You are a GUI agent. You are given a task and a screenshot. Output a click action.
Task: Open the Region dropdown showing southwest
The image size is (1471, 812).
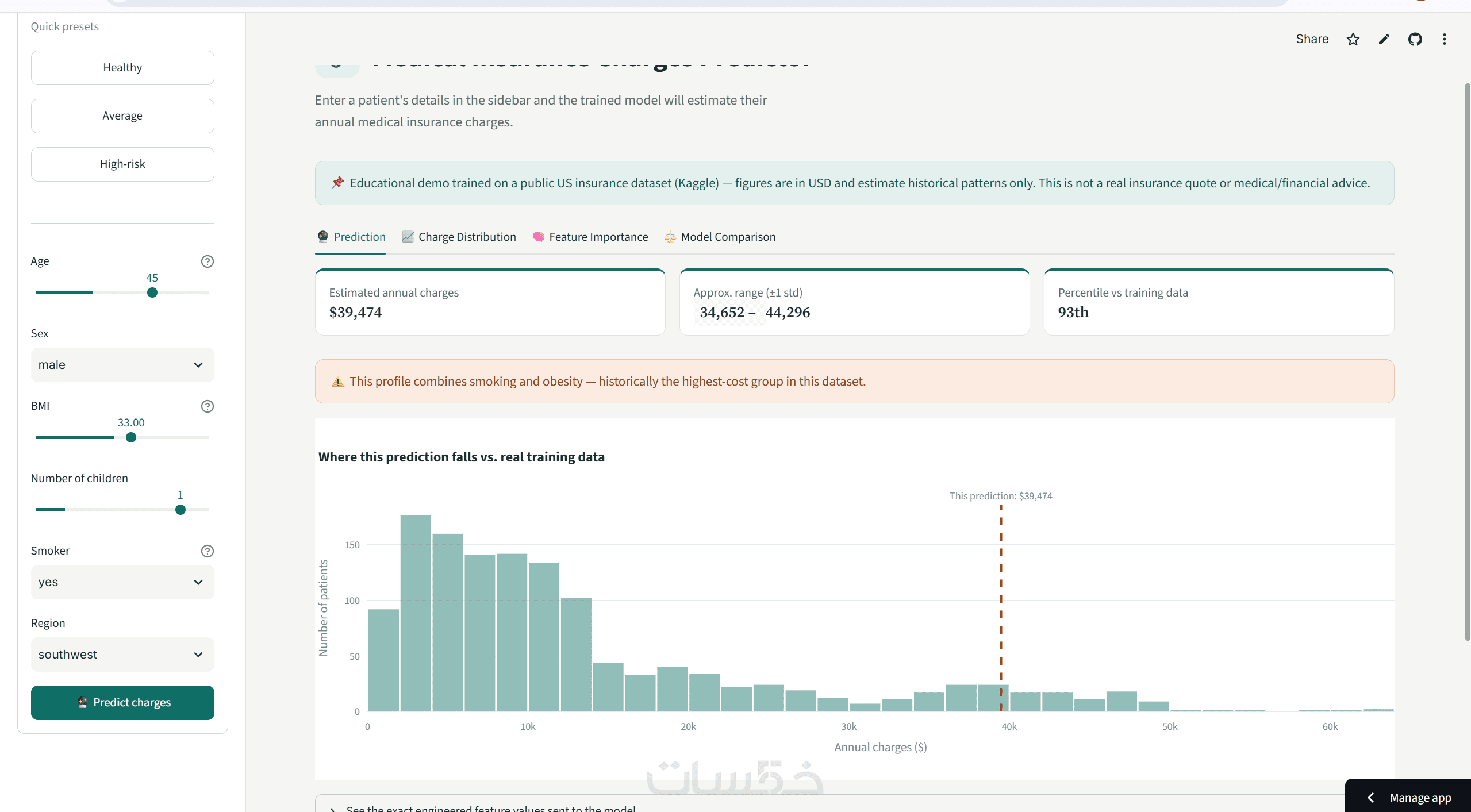click(x=122, y=655)
